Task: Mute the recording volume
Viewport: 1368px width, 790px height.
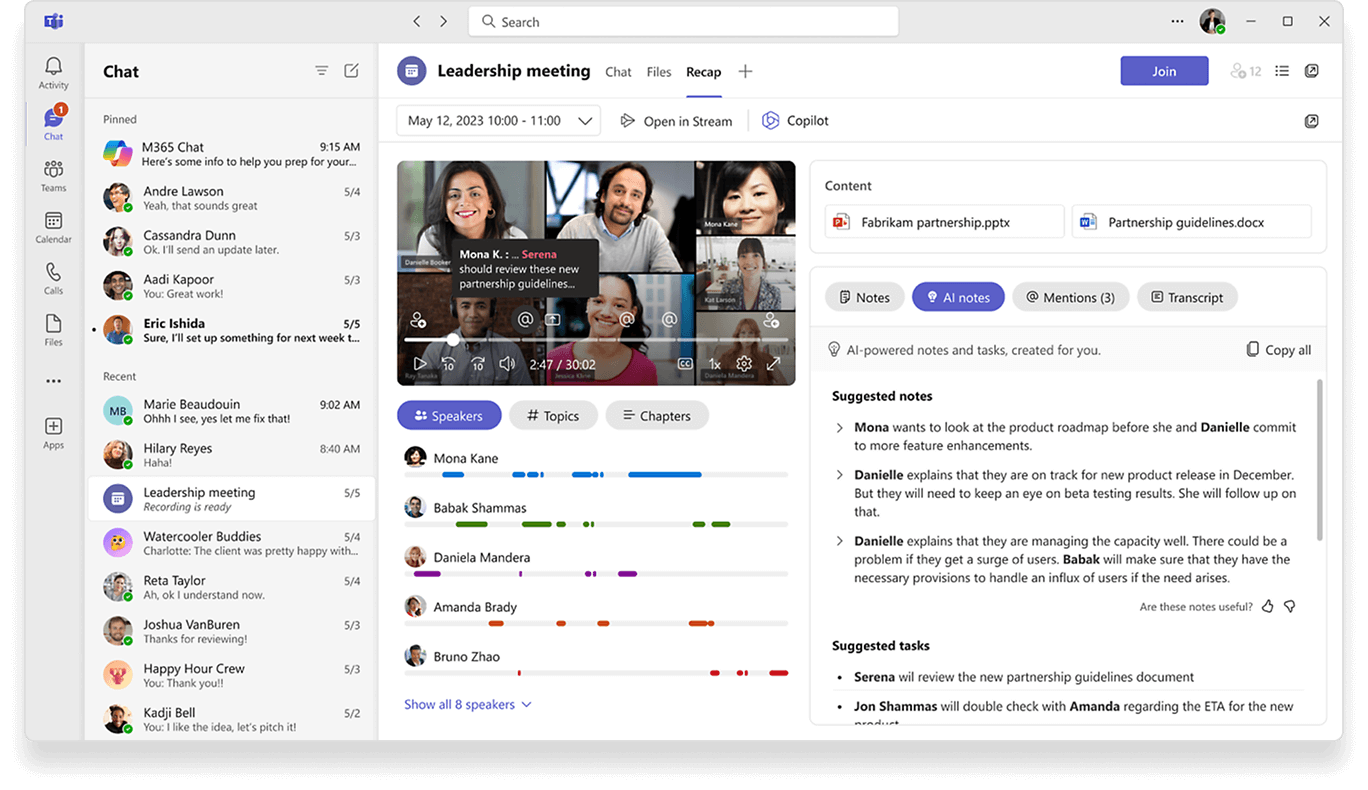Action: 507,364
